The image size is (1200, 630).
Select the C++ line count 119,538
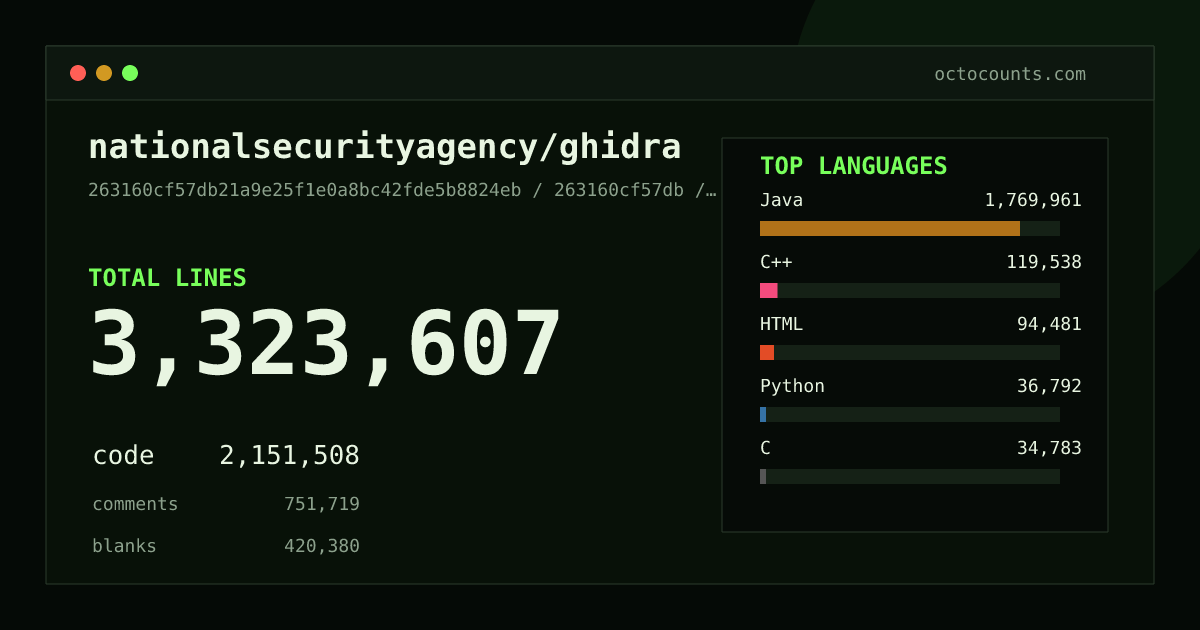click(x=1044, y=262)
